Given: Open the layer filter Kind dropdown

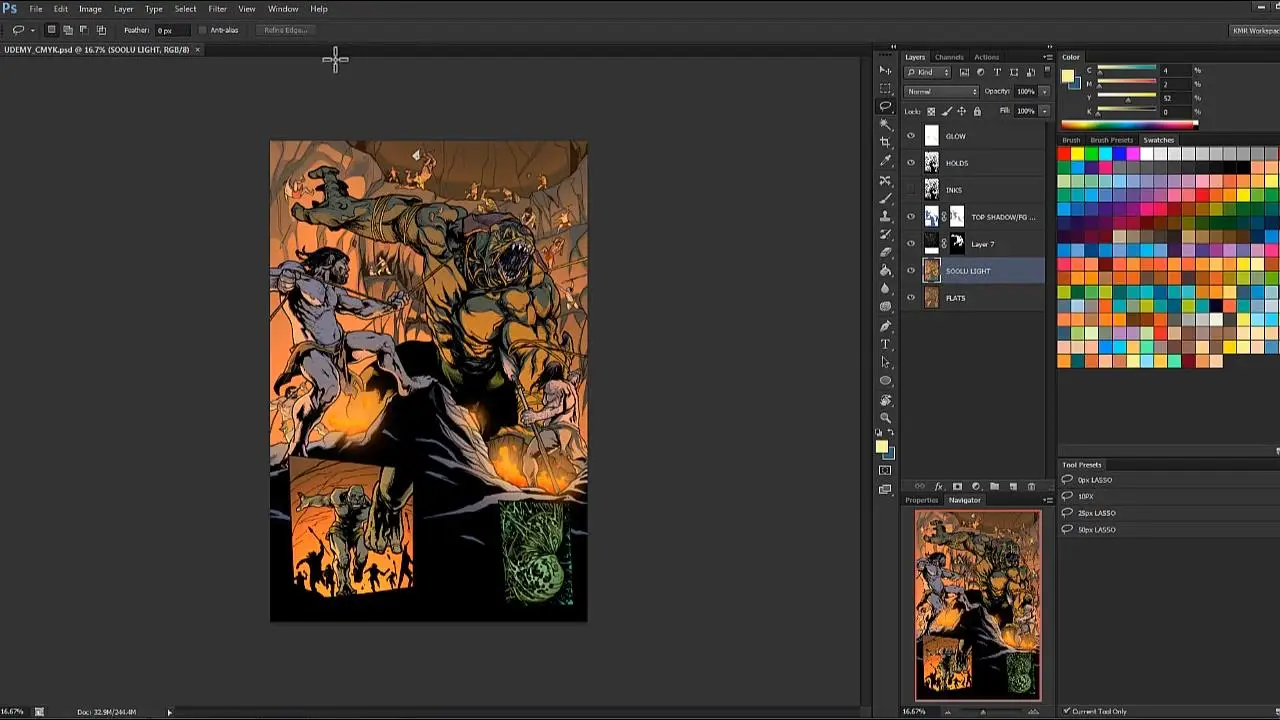Looking at the screenshot, I should (926, 72).
